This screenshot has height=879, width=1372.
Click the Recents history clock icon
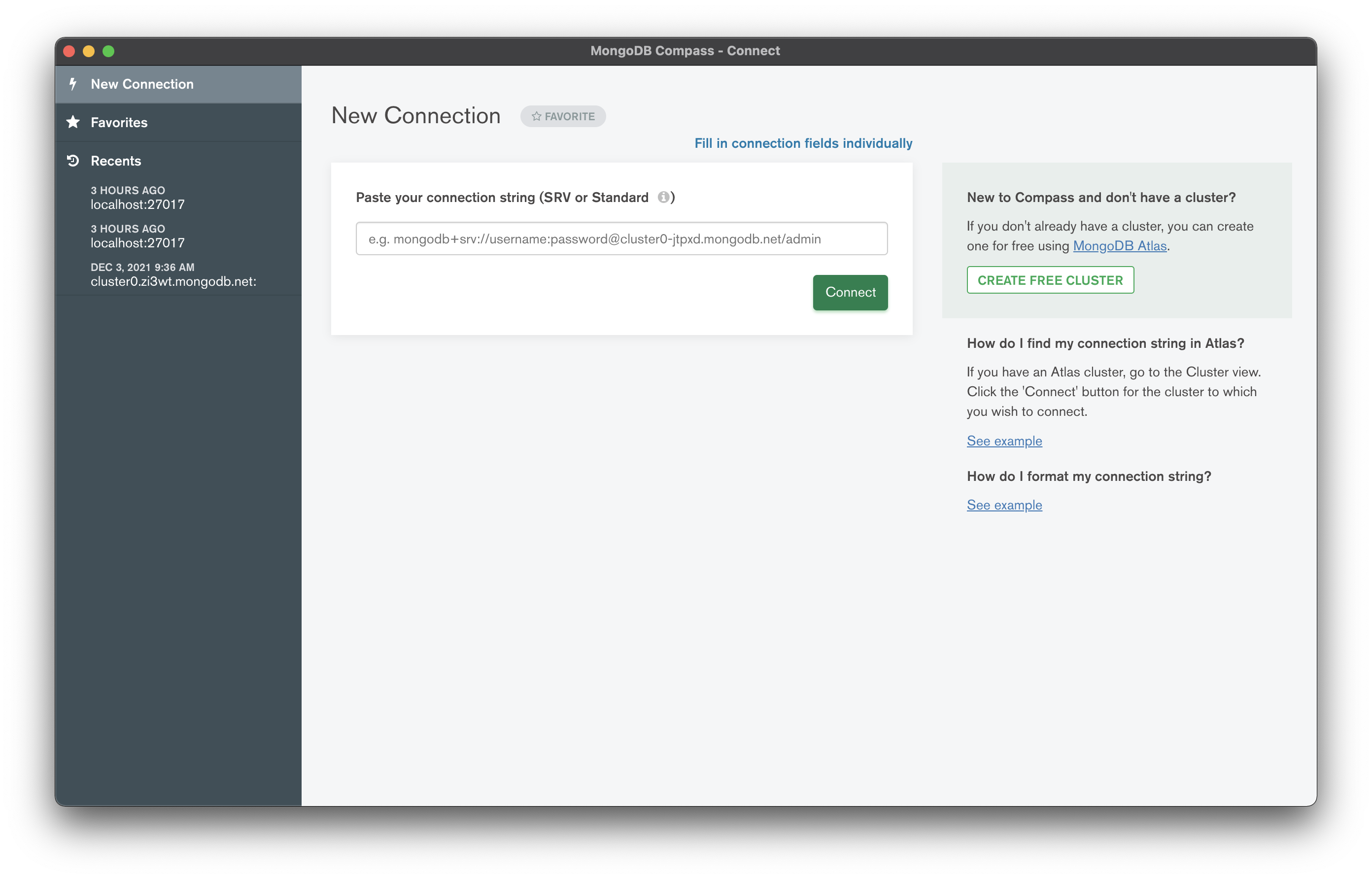pos(73,161)
